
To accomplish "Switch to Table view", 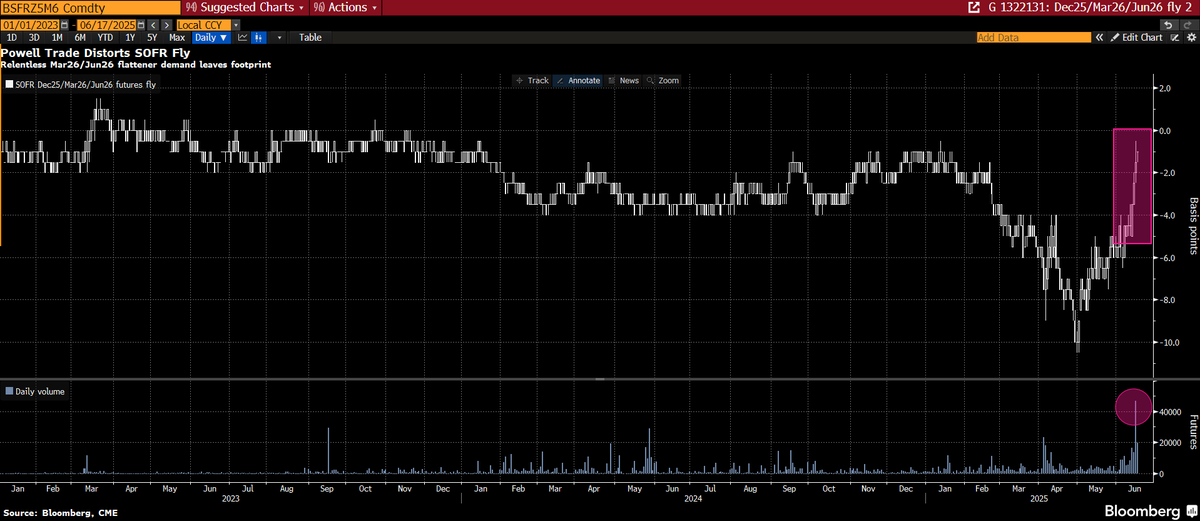I will 310,37.
